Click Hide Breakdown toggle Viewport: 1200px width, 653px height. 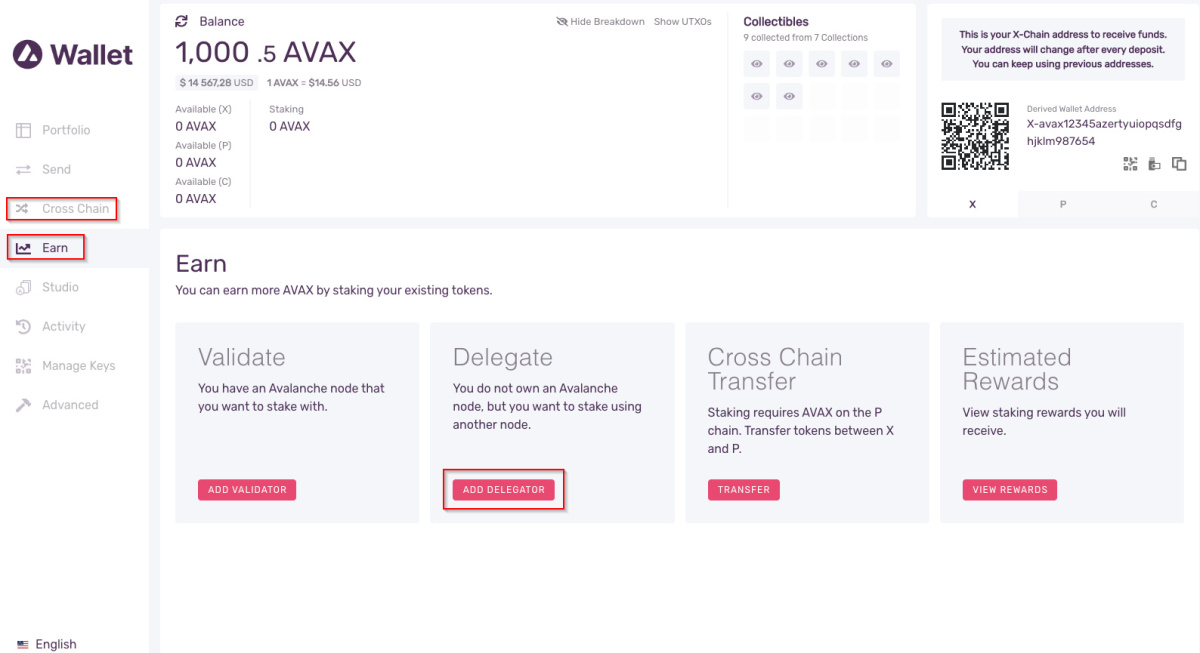pos(600,21)
